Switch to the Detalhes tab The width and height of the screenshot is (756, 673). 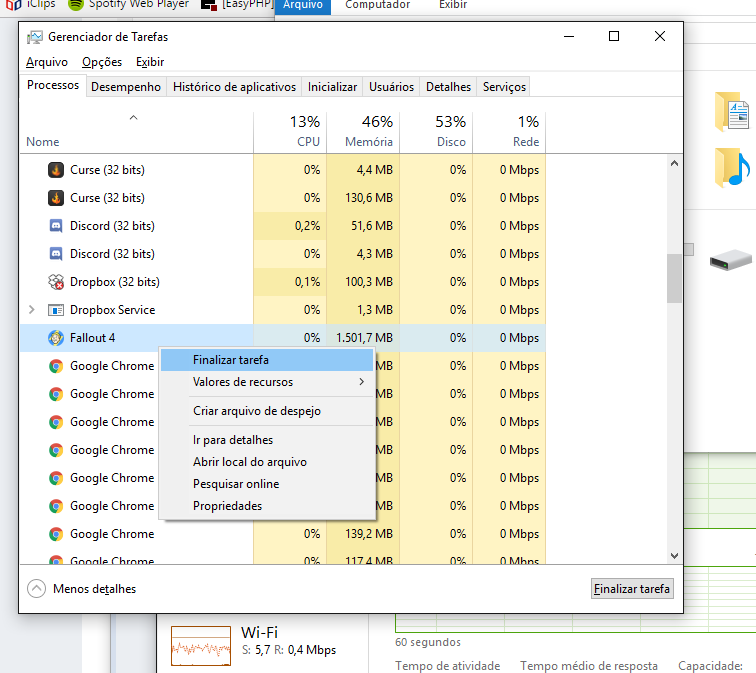448,87
